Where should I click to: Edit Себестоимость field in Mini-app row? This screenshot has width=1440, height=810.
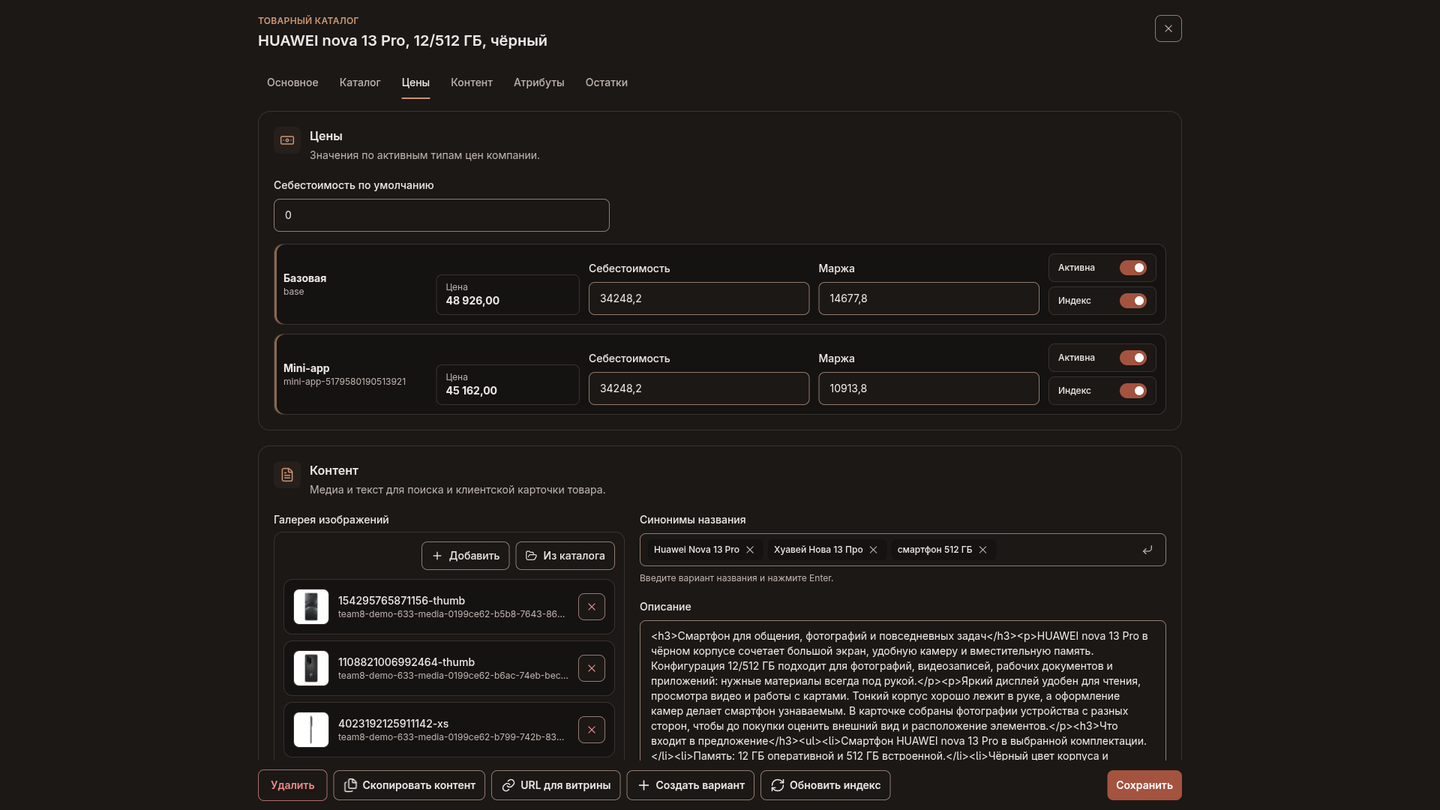click(x=699, y=388)
